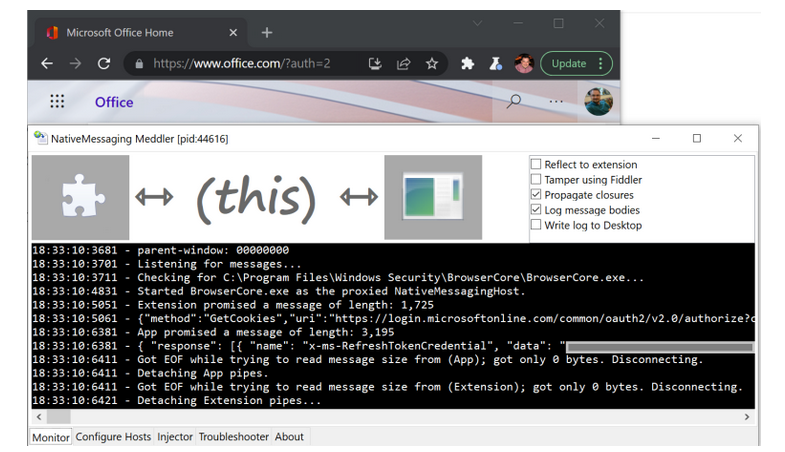The width and height of the screenshot is (785, 452).
Task: Enable Write log to Desktop
Action: (536, 225)
